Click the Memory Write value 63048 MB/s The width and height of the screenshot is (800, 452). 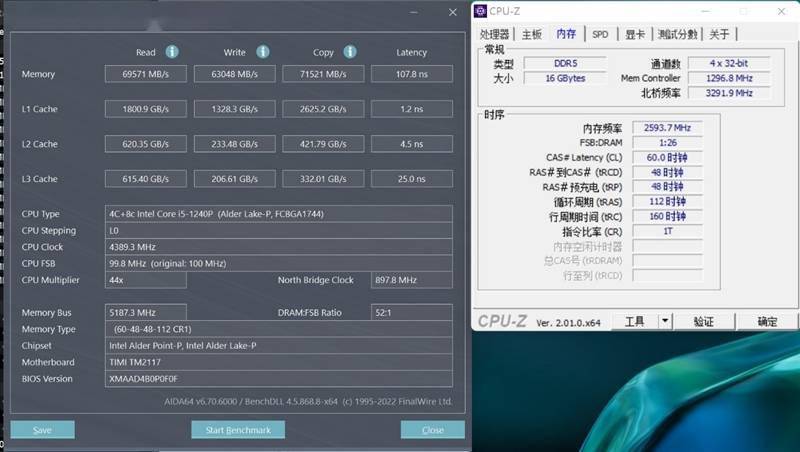(x=235, y=74)
